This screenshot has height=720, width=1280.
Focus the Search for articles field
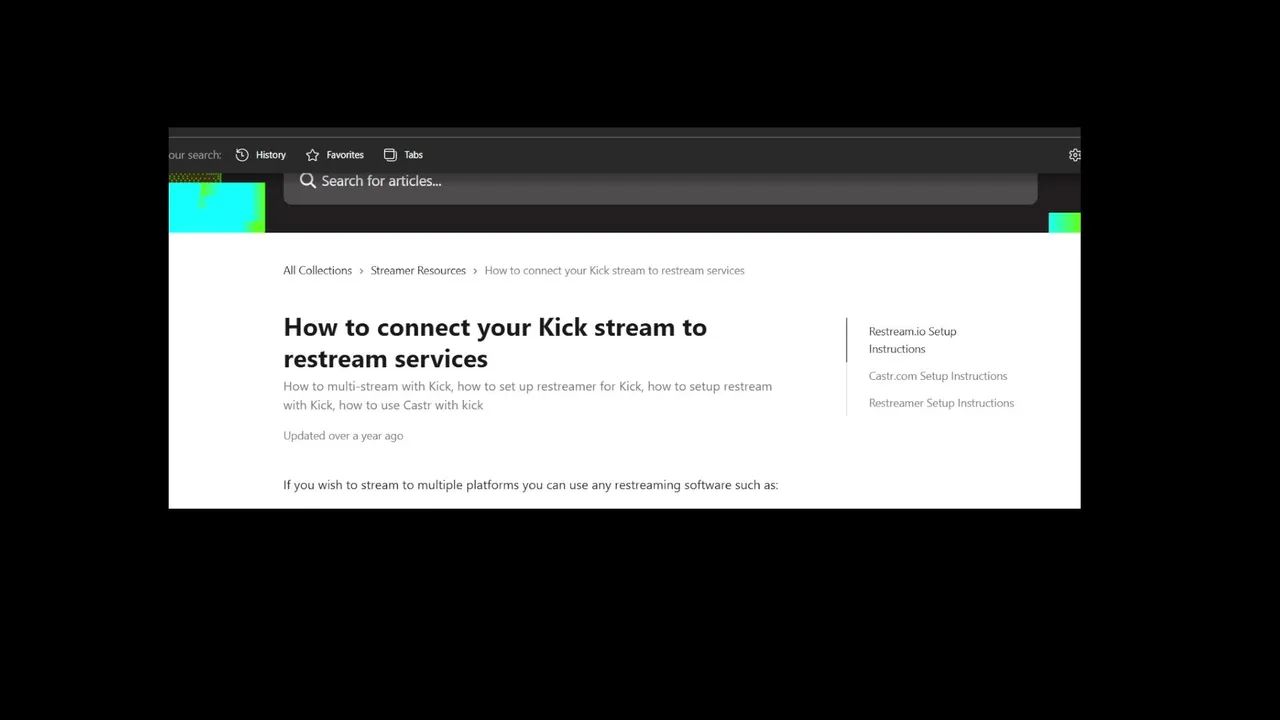(660, 186)
